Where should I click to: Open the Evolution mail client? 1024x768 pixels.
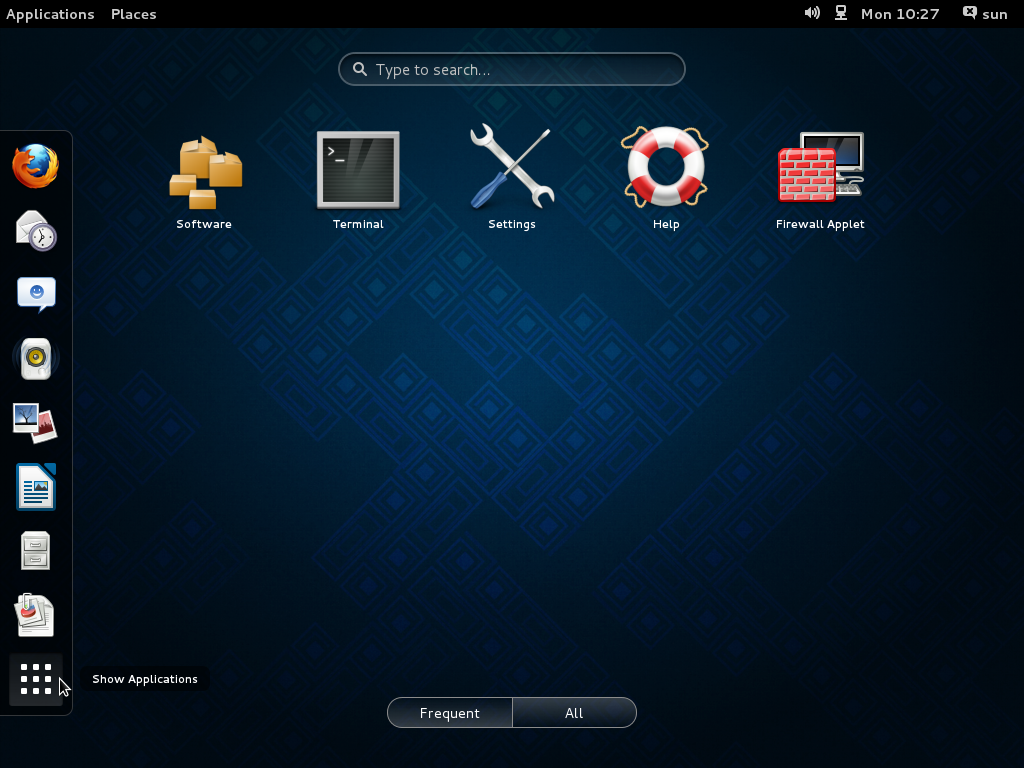pyautogui.click(x=36, y=231)
